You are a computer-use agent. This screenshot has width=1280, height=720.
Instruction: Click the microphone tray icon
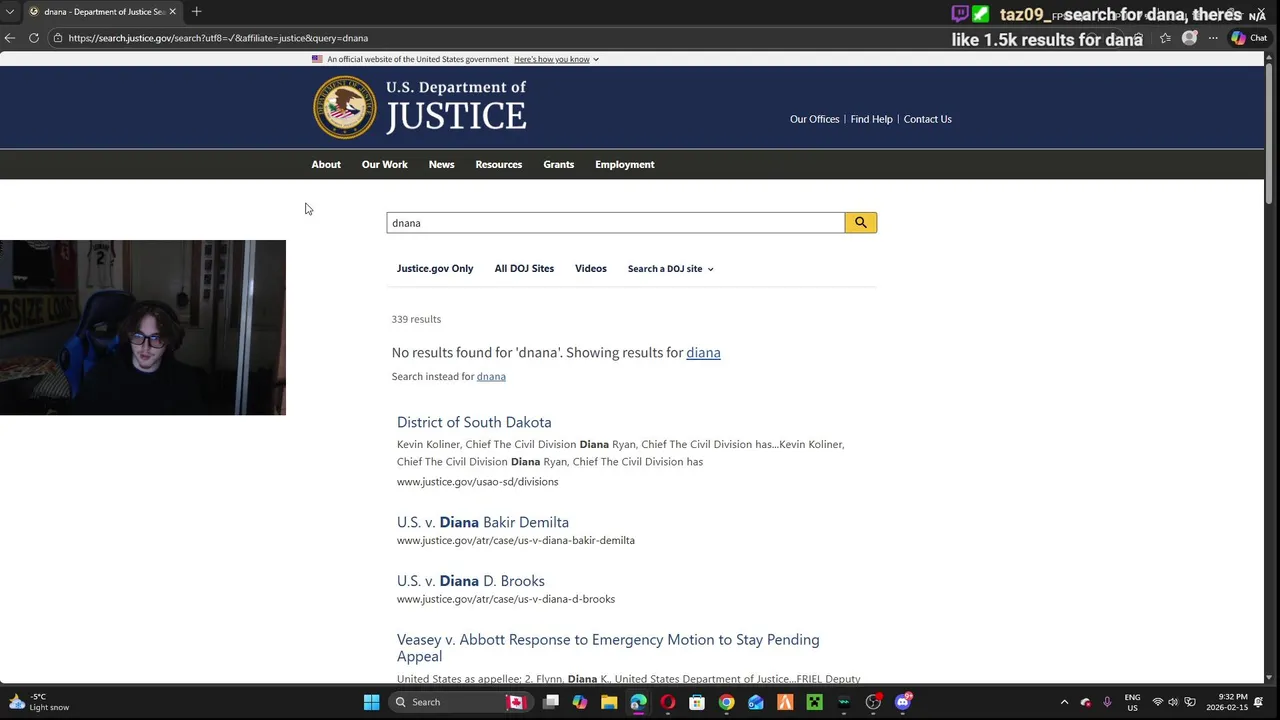click(x=1107, y=702)
